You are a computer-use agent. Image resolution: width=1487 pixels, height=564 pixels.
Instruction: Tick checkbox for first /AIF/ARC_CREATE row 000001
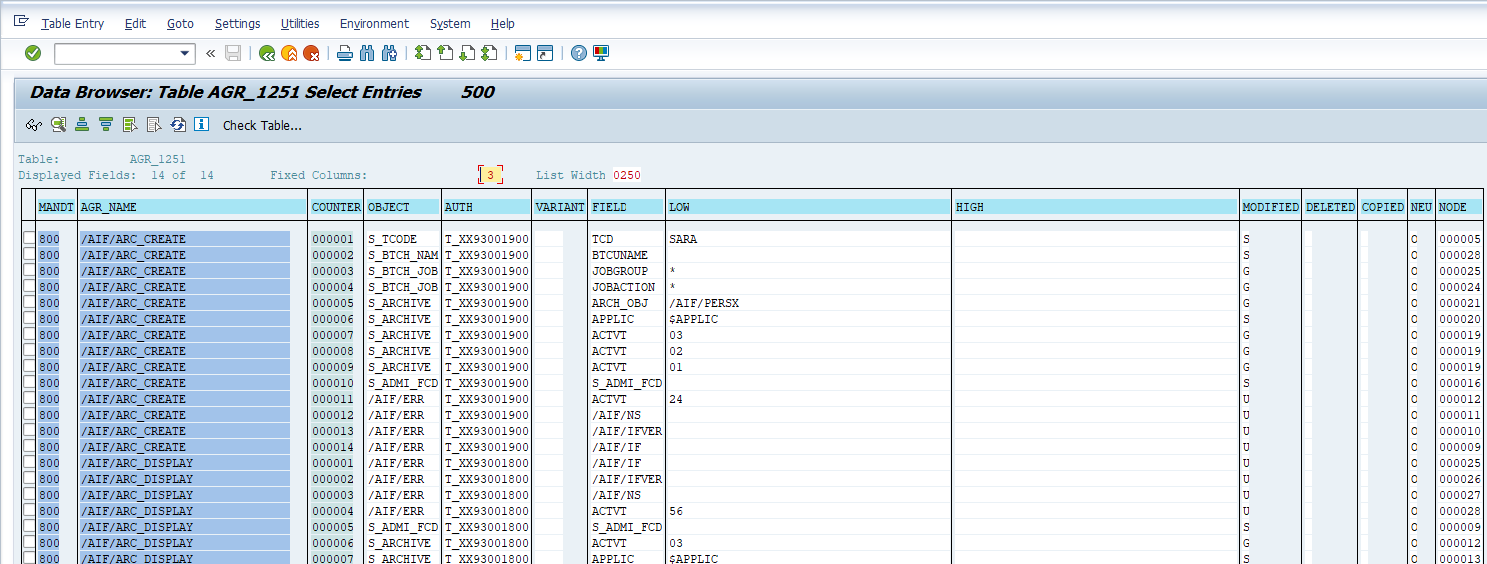29,239
